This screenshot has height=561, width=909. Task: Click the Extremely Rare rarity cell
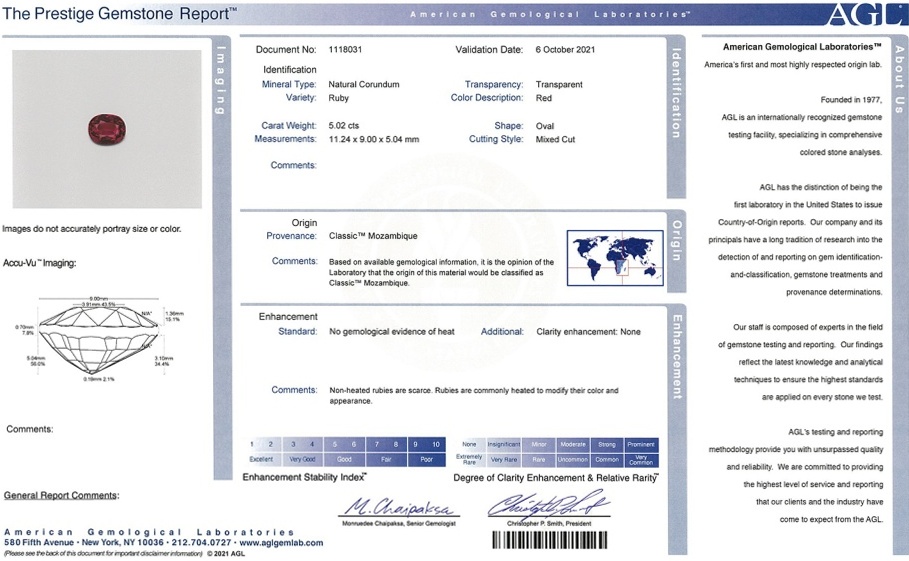click(x=470, y=460)
